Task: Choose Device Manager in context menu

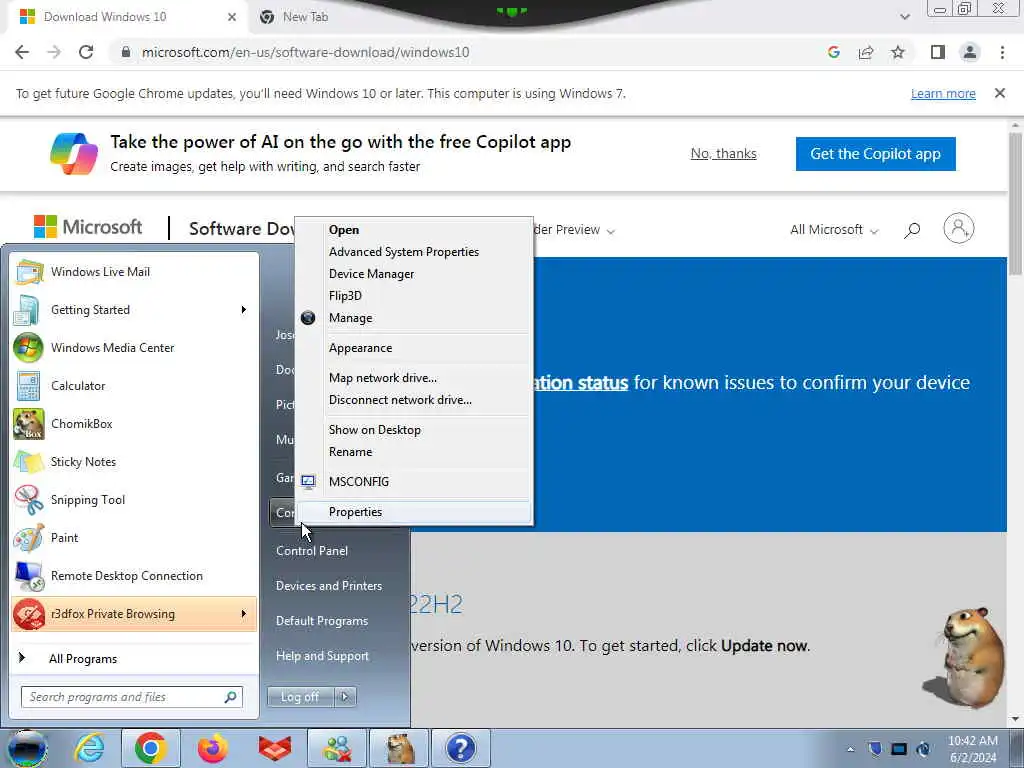Action: click(414, 274)
